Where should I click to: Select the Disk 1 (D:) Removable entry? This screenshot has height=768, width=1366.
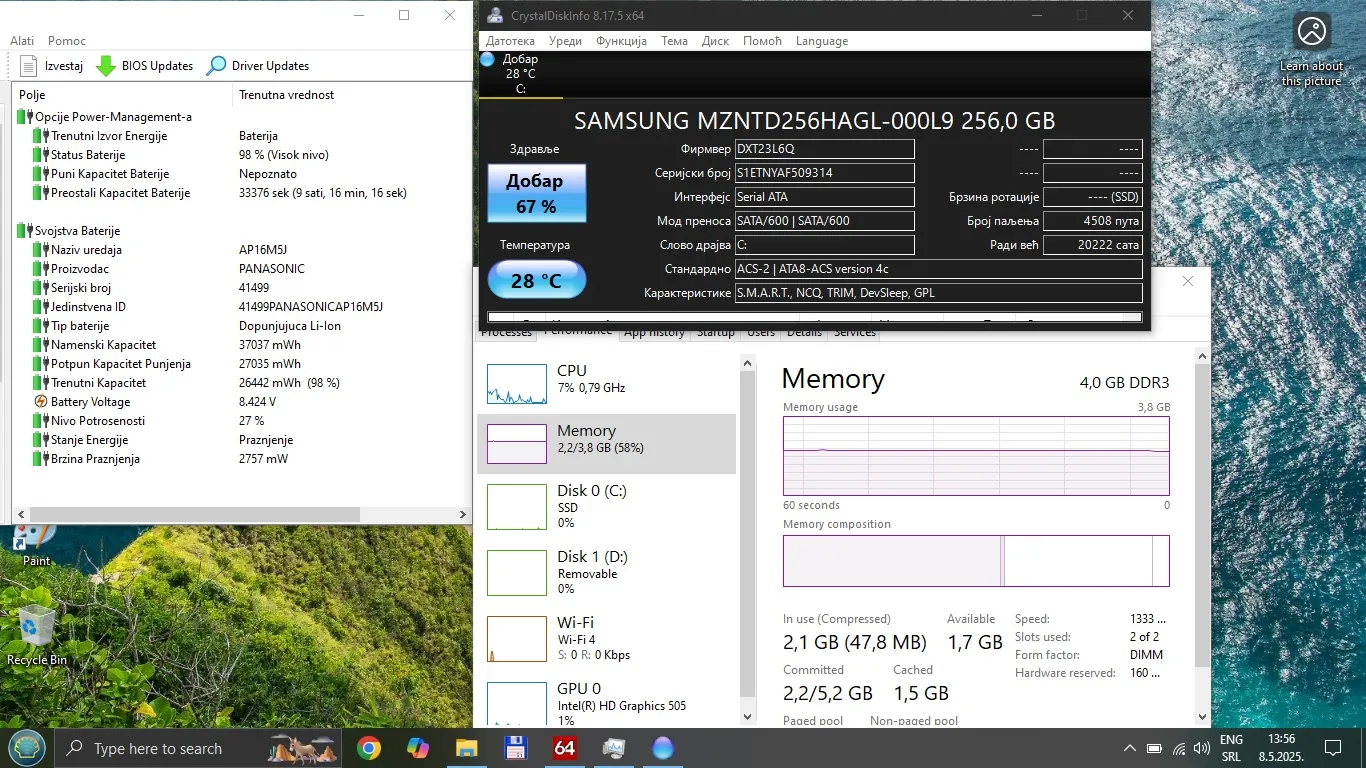[606, 572]
